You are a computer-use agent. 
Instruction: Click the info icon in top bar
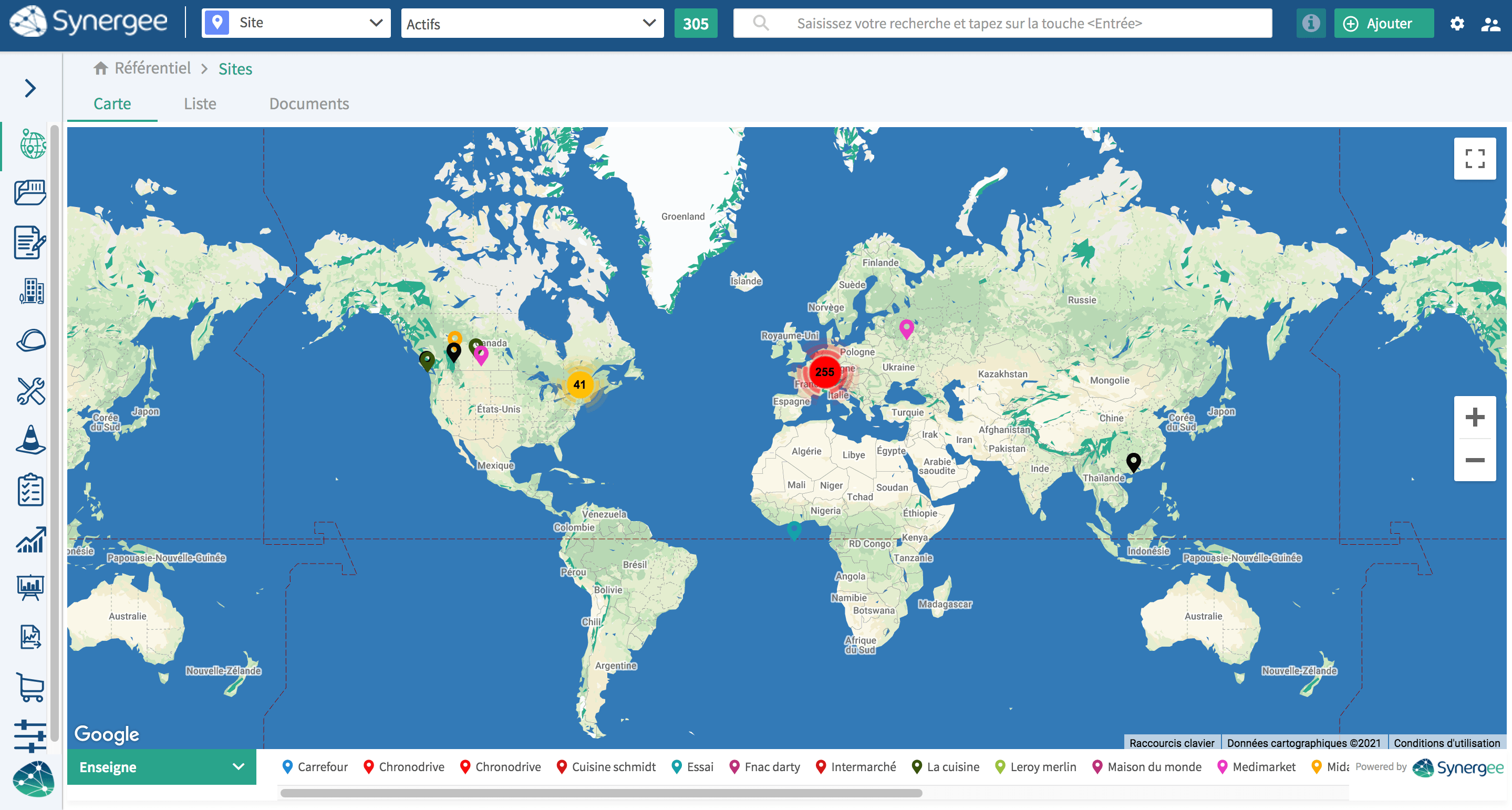tap(1310, 24)
